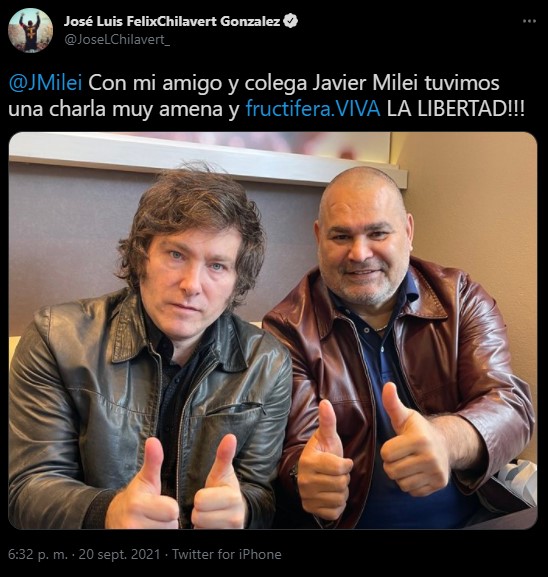Image resolution: width=548 pixels, height=577 pixels.
Task: Click the white framed picture on the wall
Action: 206,156
